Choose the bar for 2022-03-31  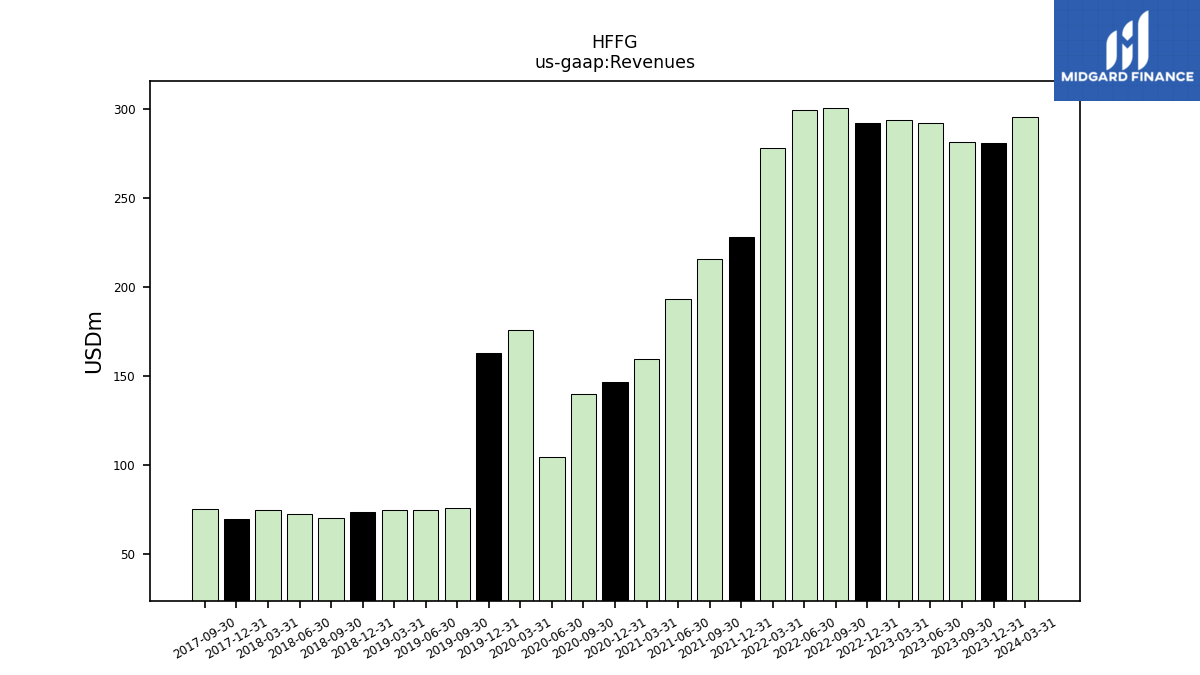click(773, 374)
